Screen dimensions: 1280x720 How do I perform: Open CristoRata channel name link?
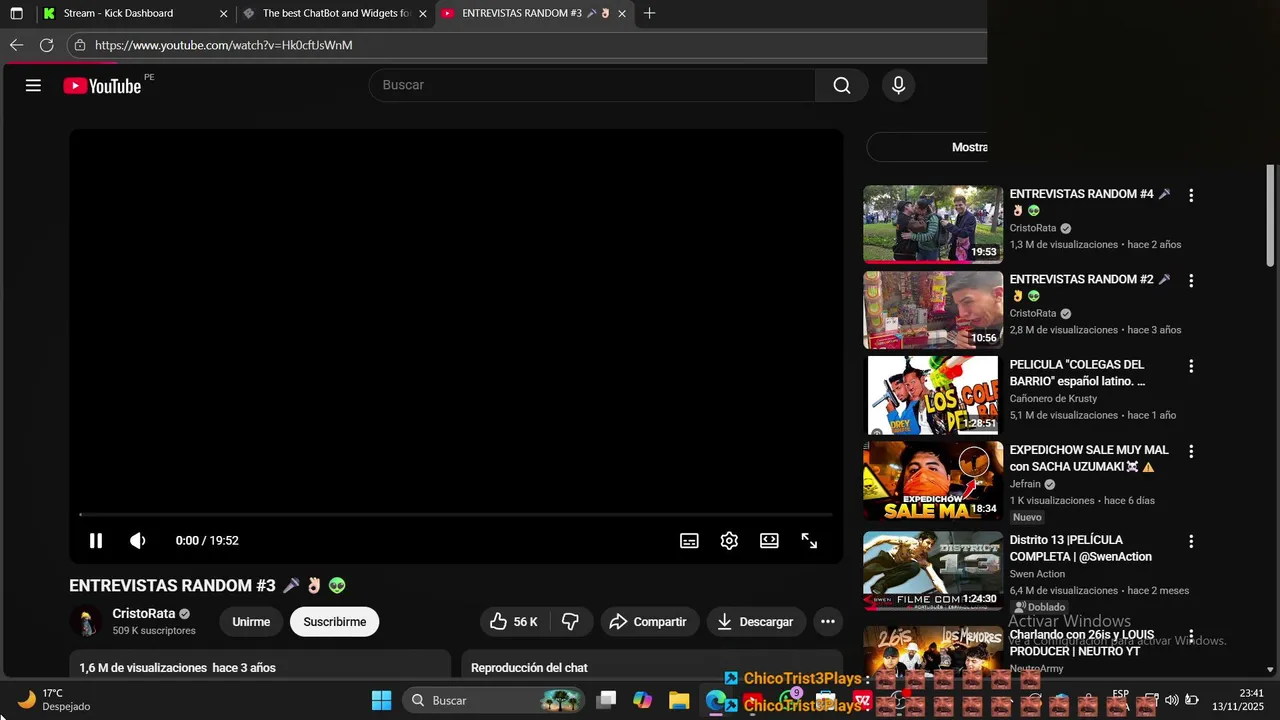point(144,613)
